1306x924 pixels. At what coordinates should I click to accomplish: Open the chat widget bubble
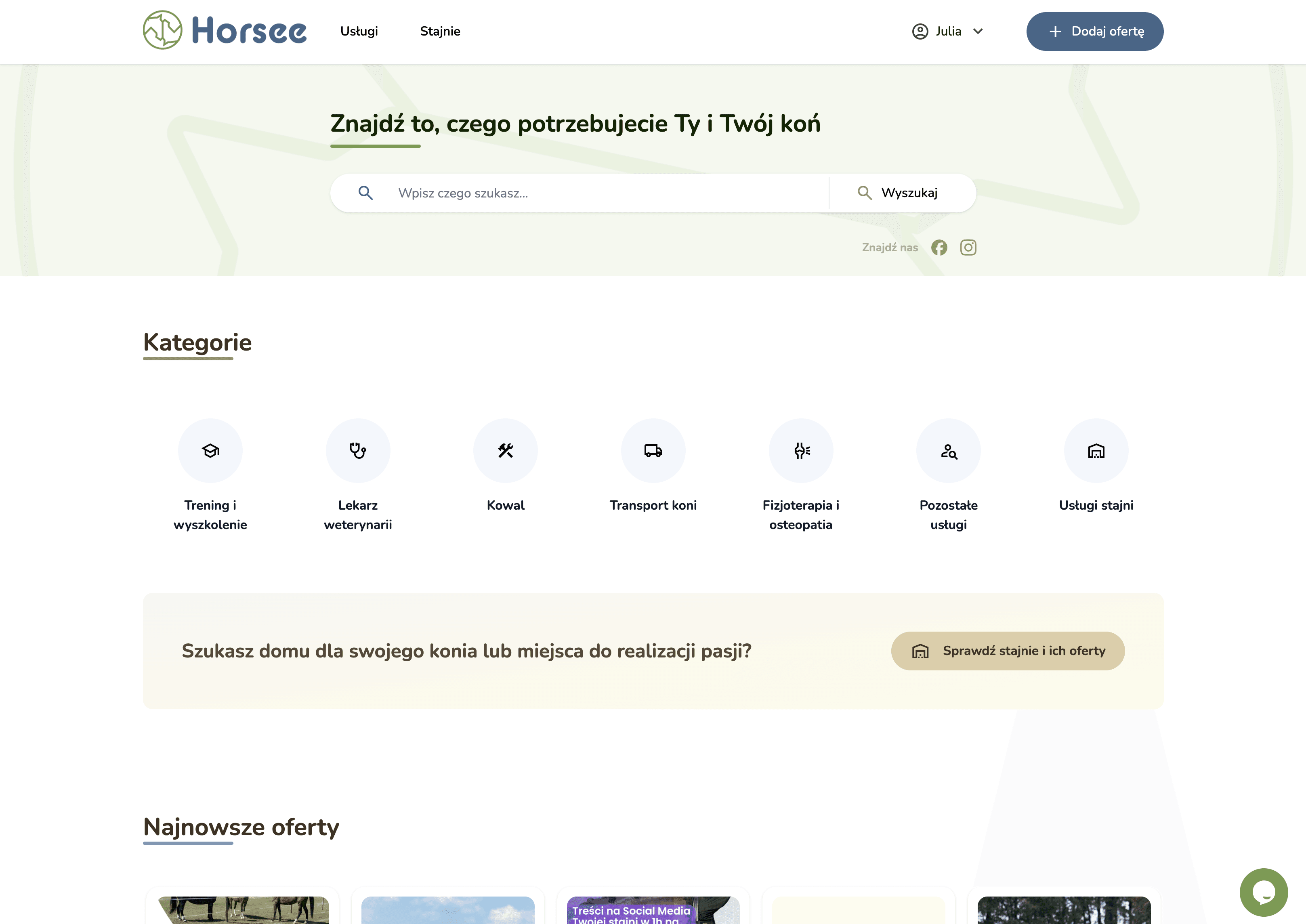click(x=1263, y=892)
